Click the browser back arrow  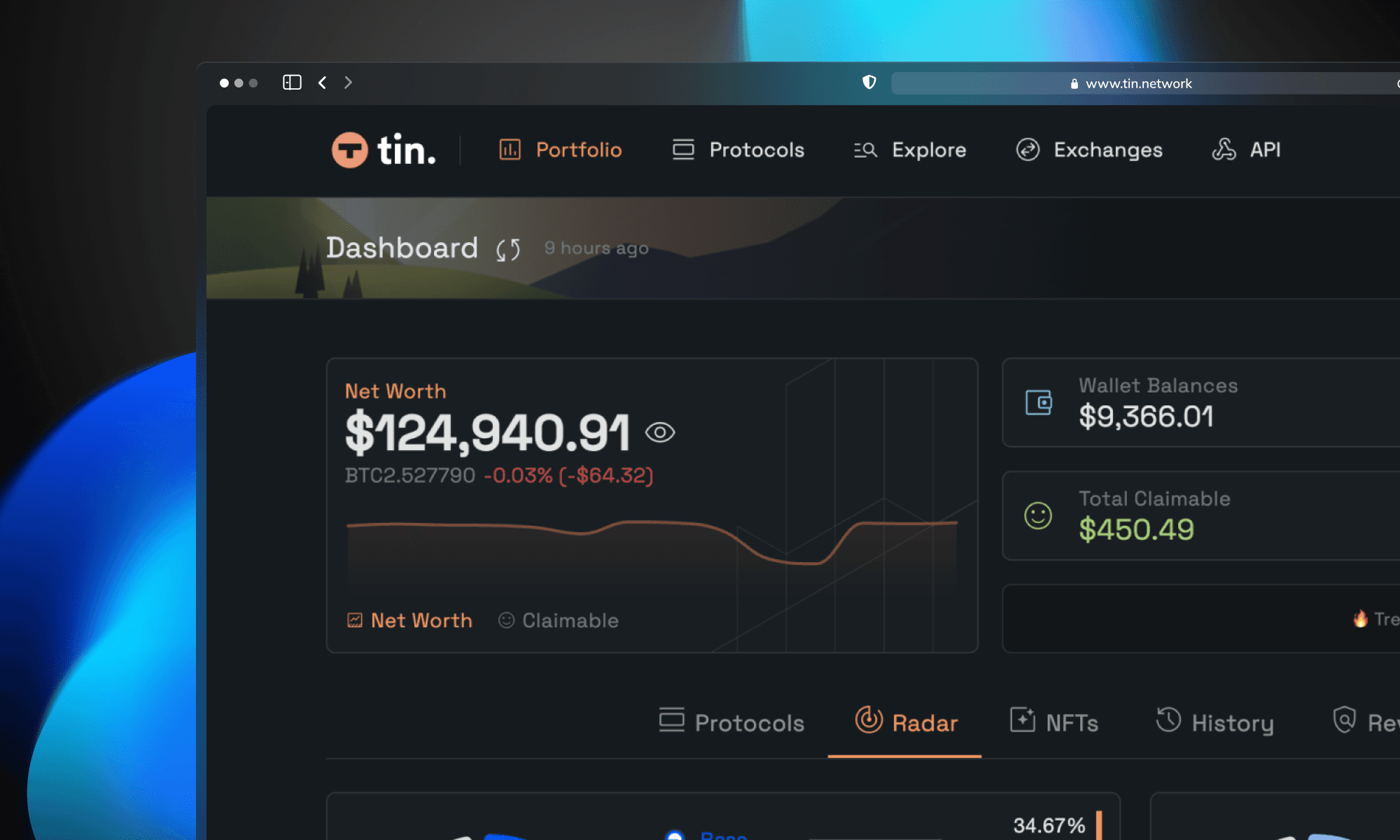(322, 82)
